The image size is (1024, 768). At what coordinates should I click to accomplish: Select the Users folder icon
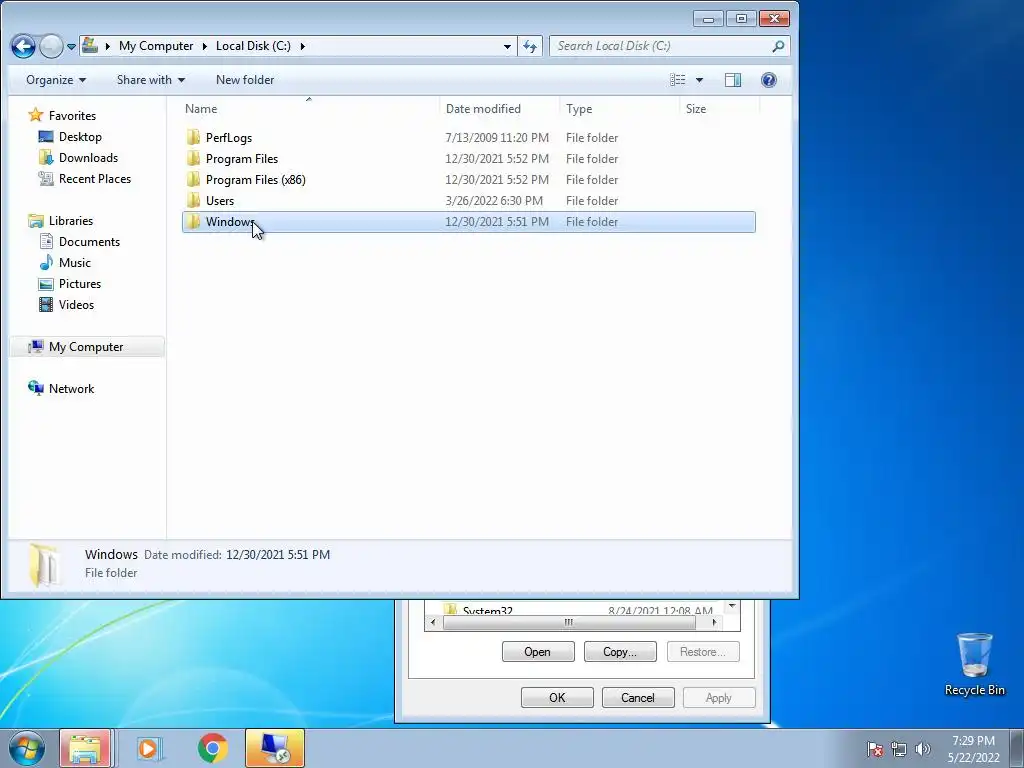pyautogui.click(x=193, y=200)
